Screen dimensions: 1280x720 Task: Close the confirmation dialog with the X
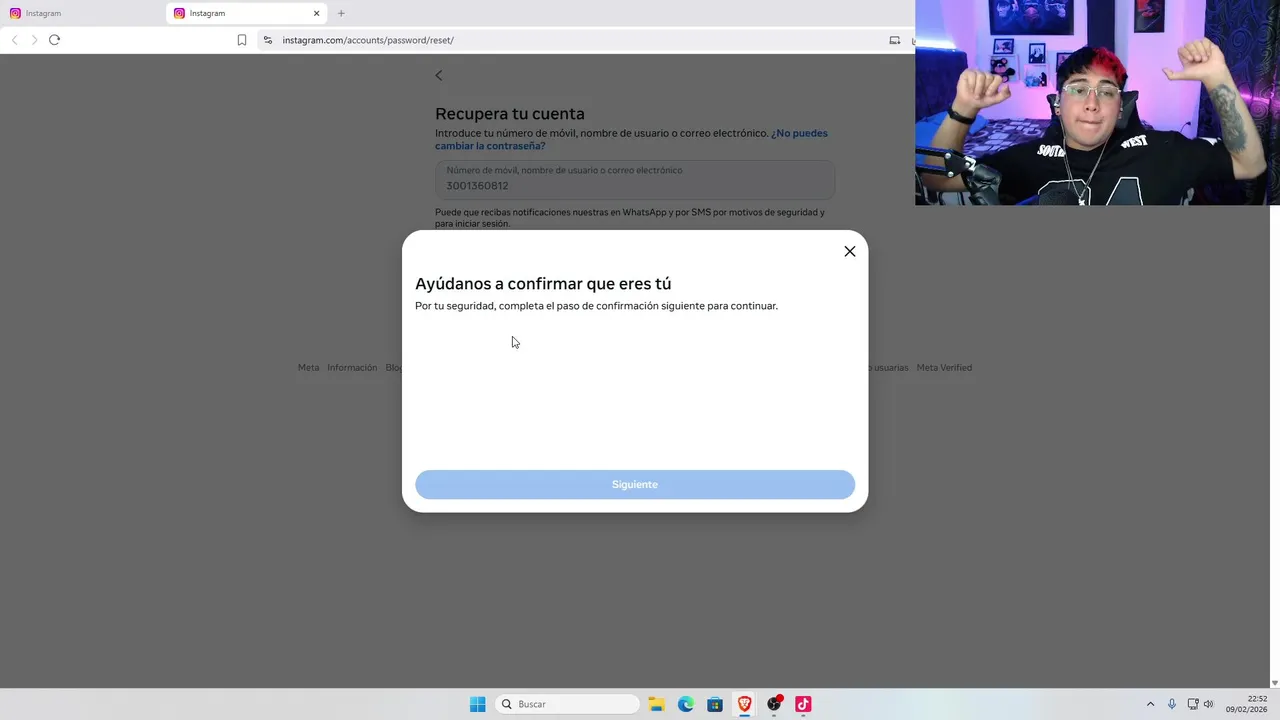pos(850,252)
